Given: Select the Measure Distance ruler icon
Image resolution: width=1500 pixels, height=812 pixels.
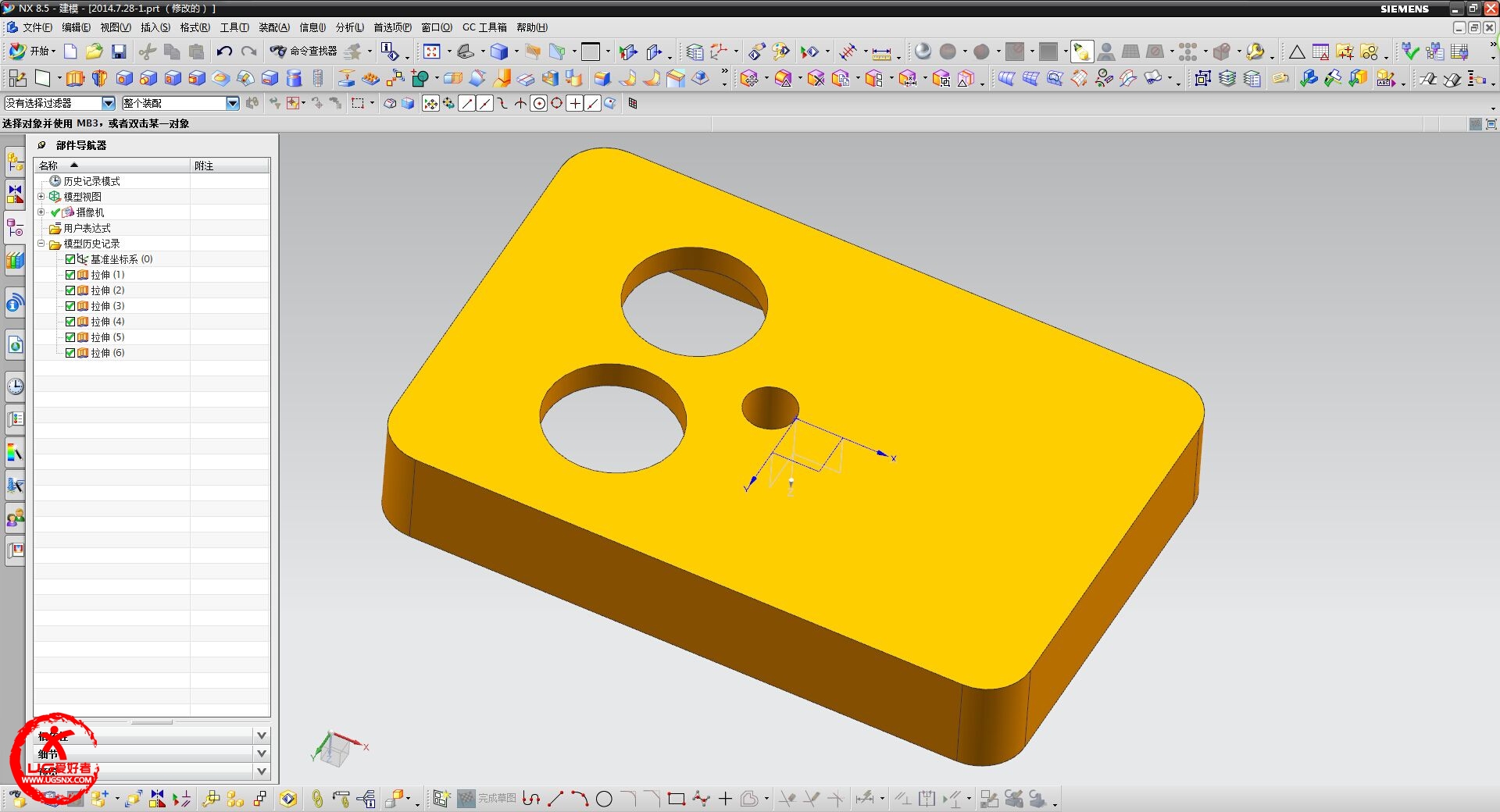Looking at the screenshot, I should 881,52.
